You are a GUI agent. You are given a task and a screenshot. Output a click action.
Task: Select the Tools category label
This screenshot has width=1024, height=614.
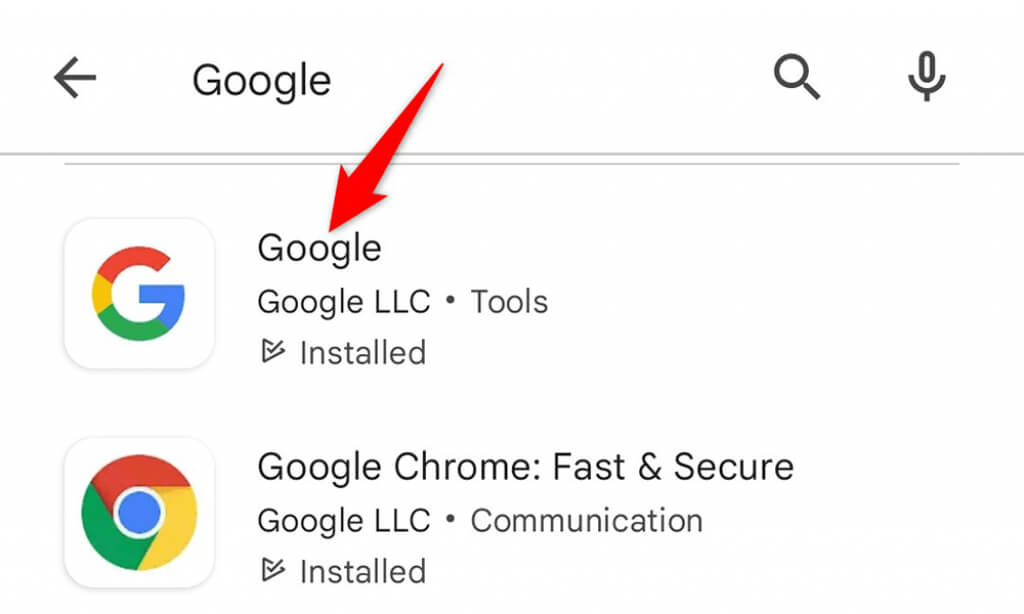509,301
